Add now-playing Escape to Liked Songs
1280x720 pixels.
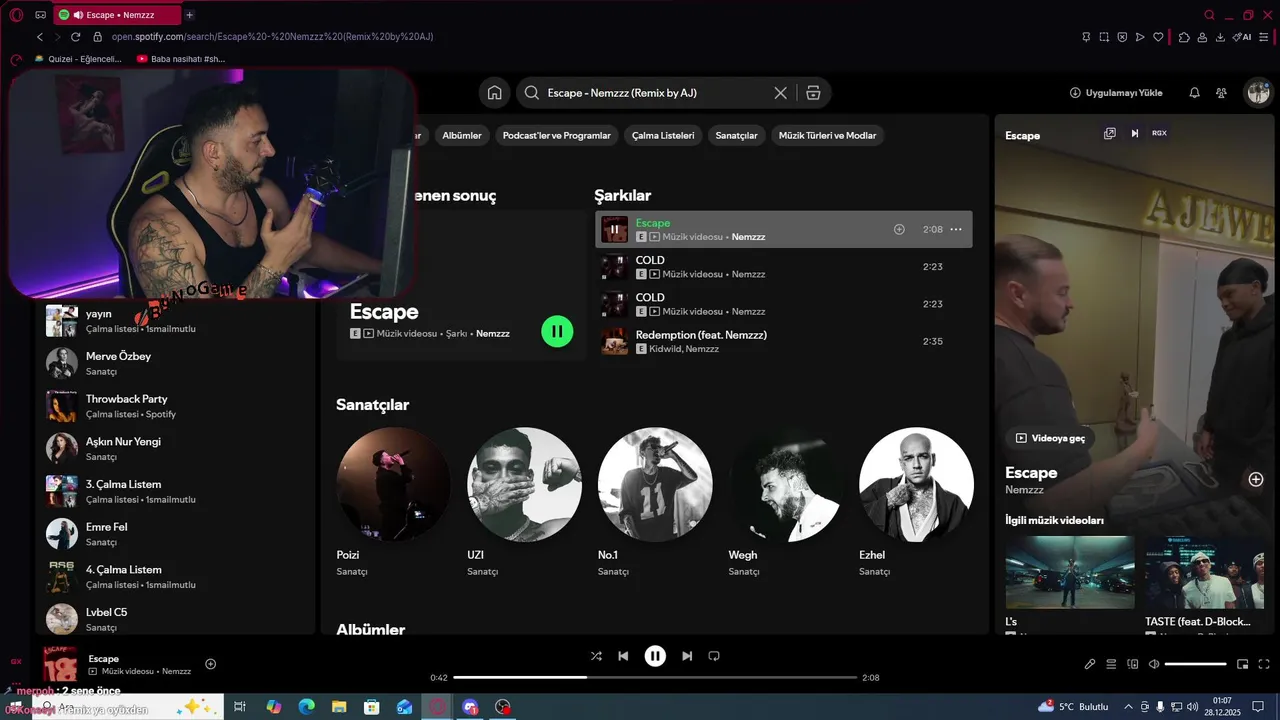pyautogui.click(x=210, y=664)
